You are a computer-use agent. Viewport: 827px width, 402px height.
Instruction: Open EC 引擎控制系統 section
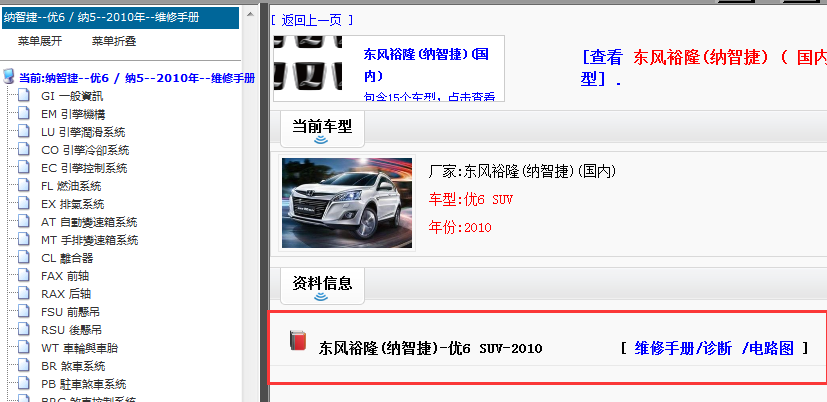84,168
